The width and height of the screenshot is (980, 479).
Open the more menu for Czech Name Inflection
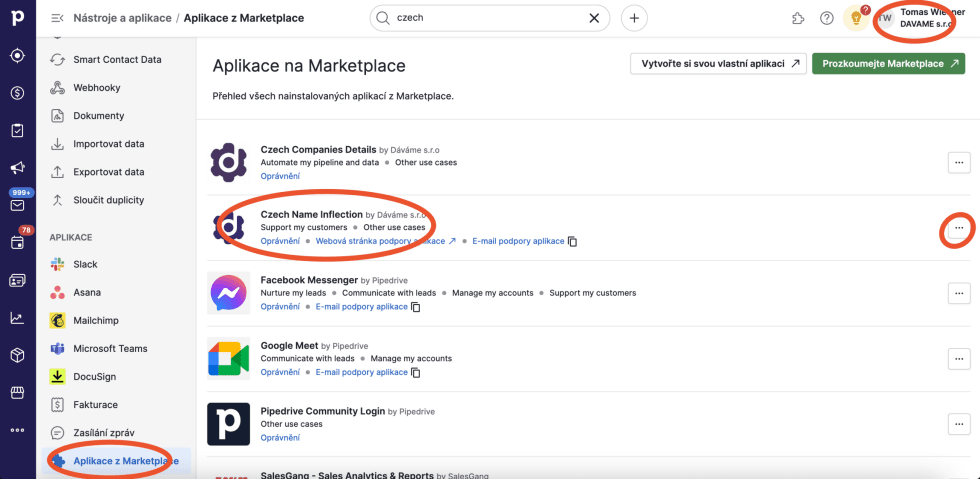coord(958,228)
